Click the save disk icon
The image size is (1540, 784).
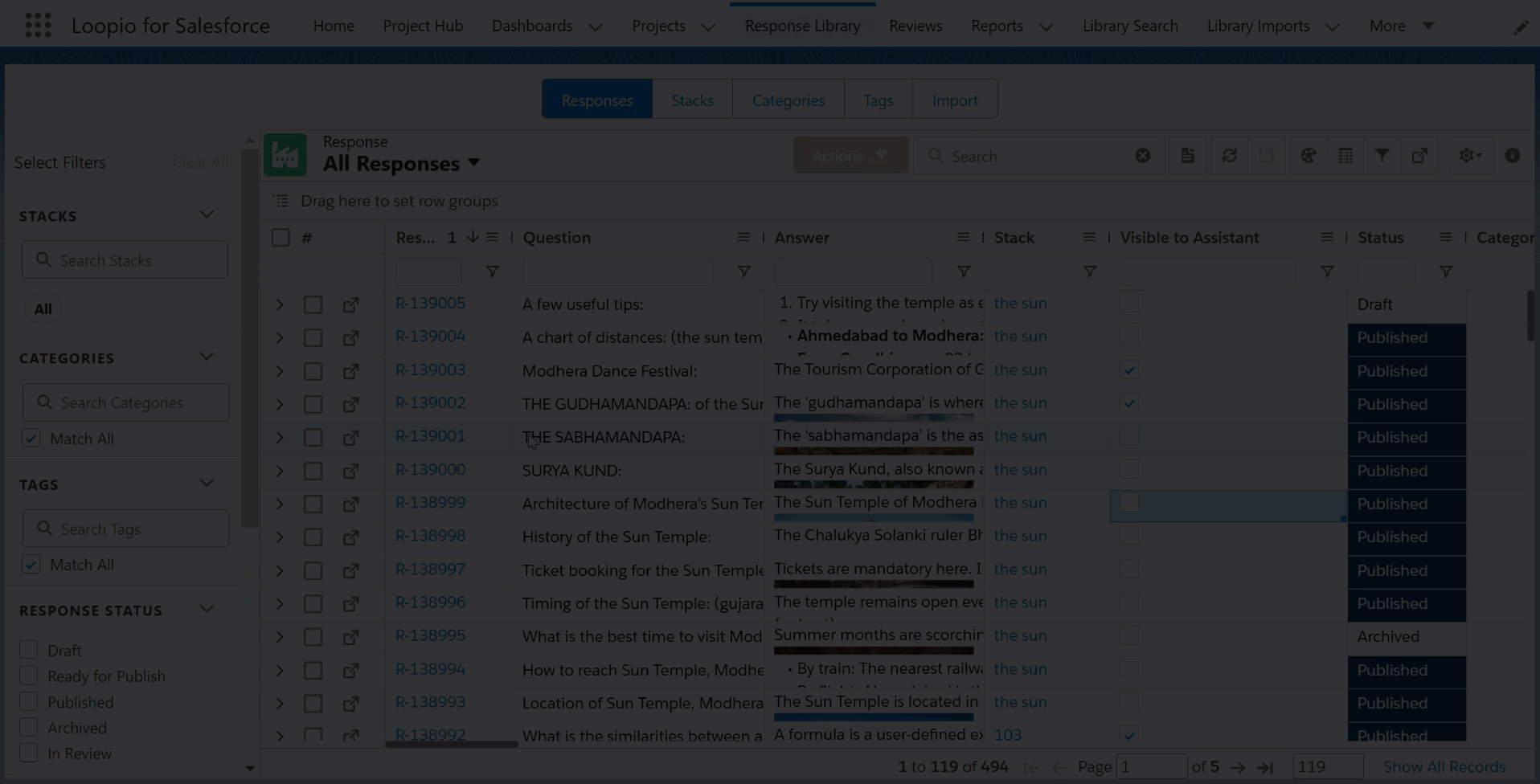[x=1266, y=156]
